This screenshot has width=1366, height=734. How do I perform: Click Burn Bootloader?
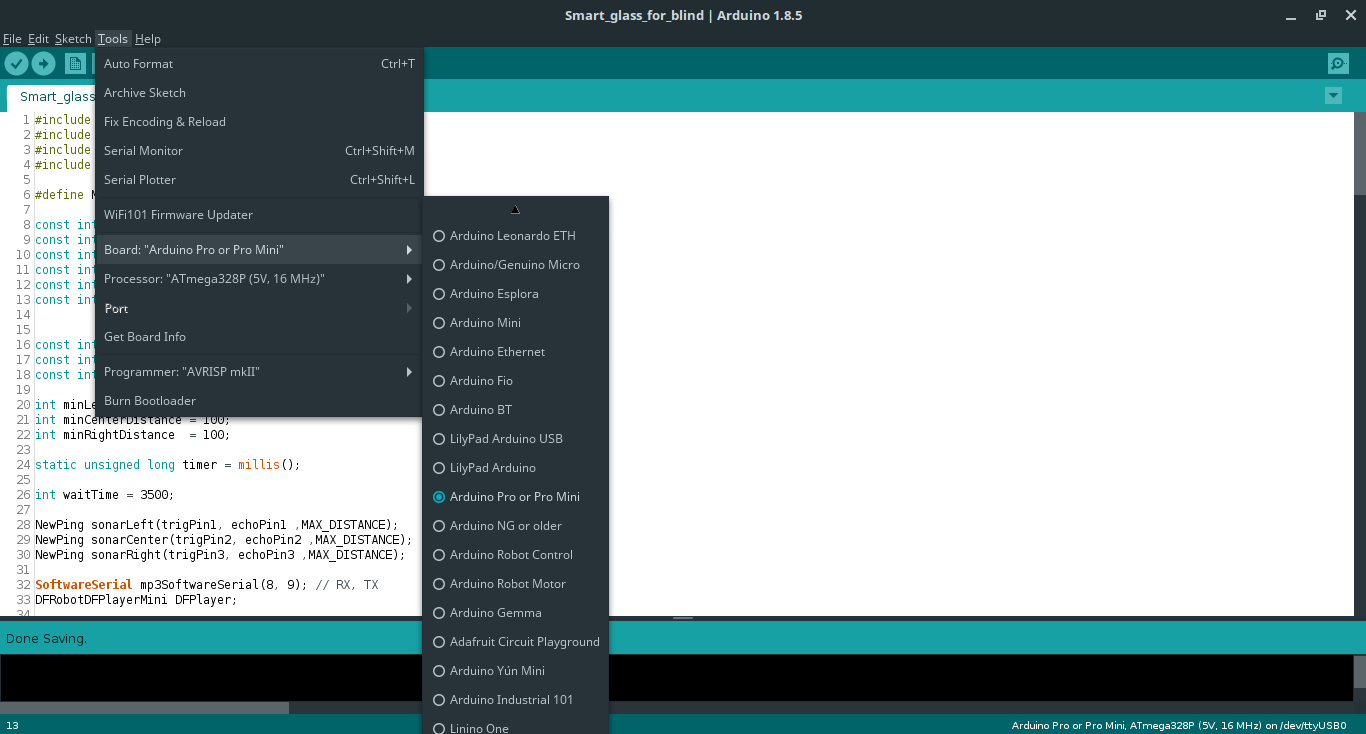149,400
